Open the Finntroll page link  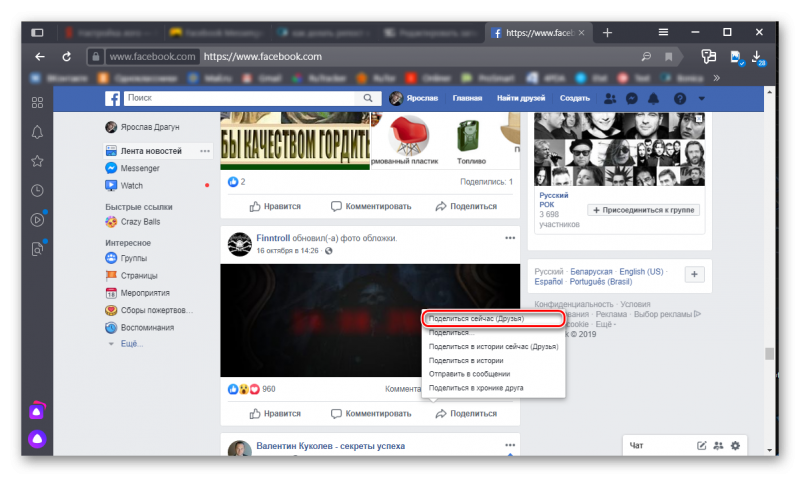273,238
